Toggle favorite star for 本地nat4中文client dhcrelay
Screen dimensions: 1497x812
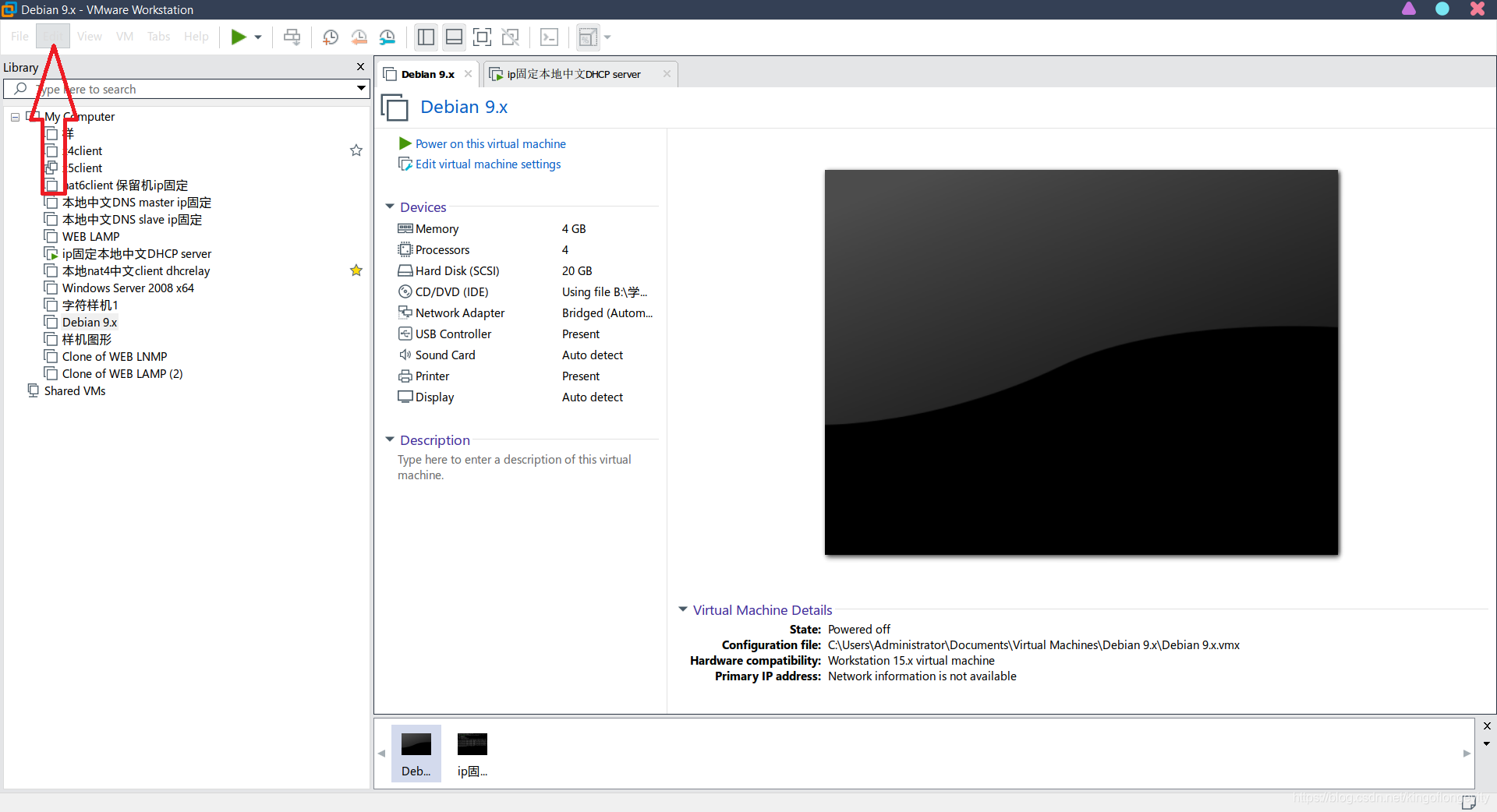[x=356, y=270]
